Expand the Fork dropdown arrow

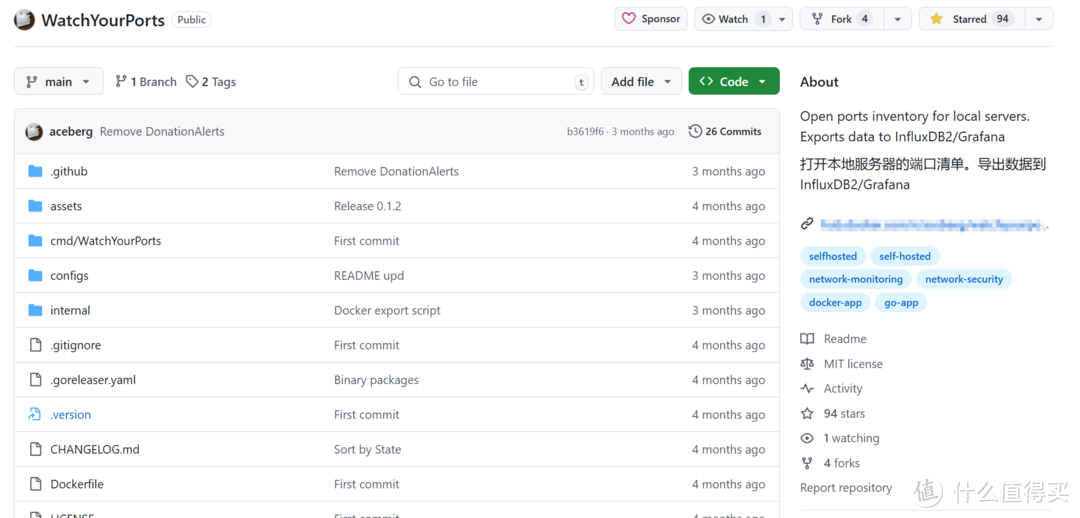pyautogui.click(x=897, y=19)
